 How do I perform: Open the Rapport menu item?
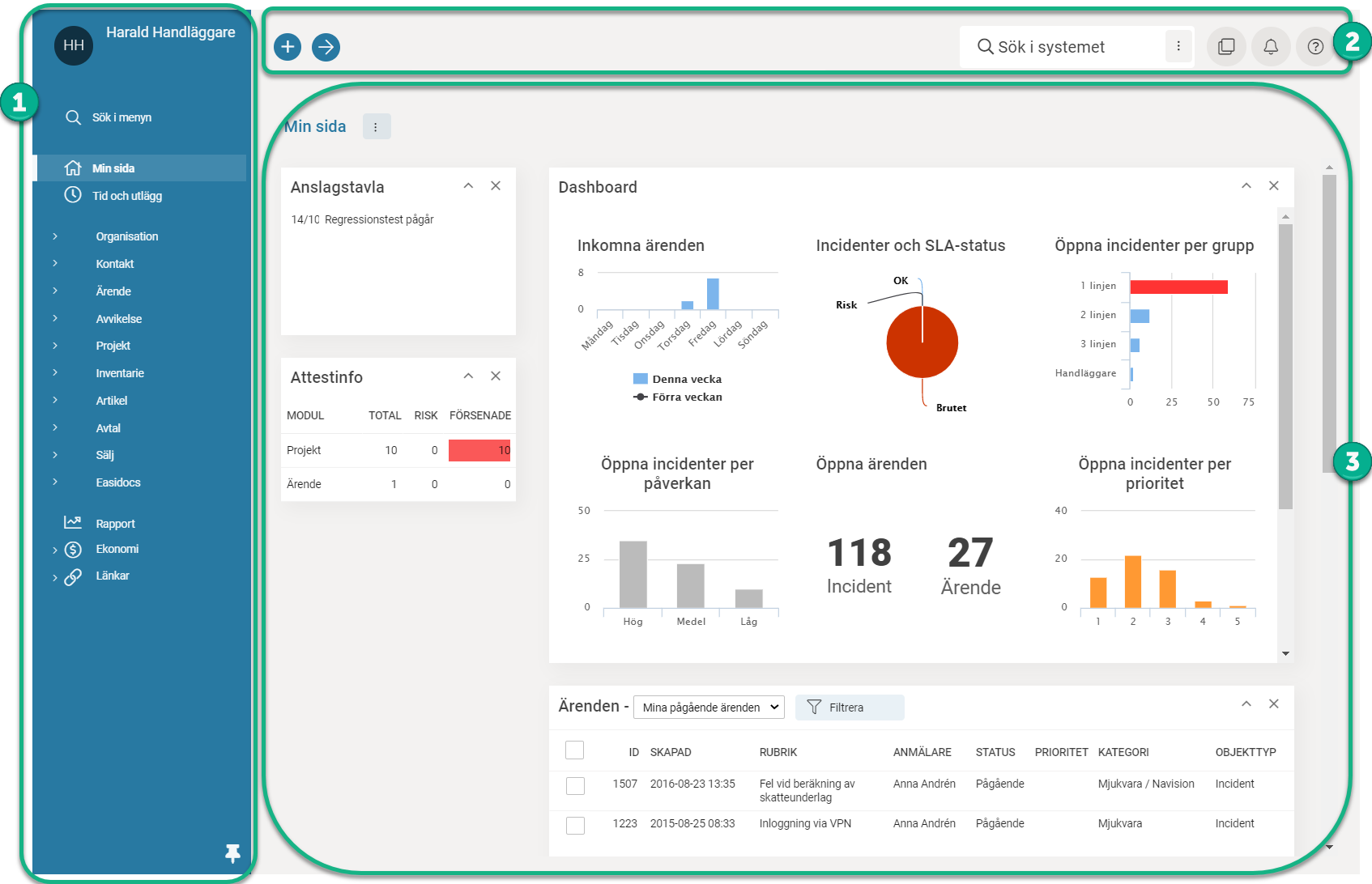[x=115, y=524]
